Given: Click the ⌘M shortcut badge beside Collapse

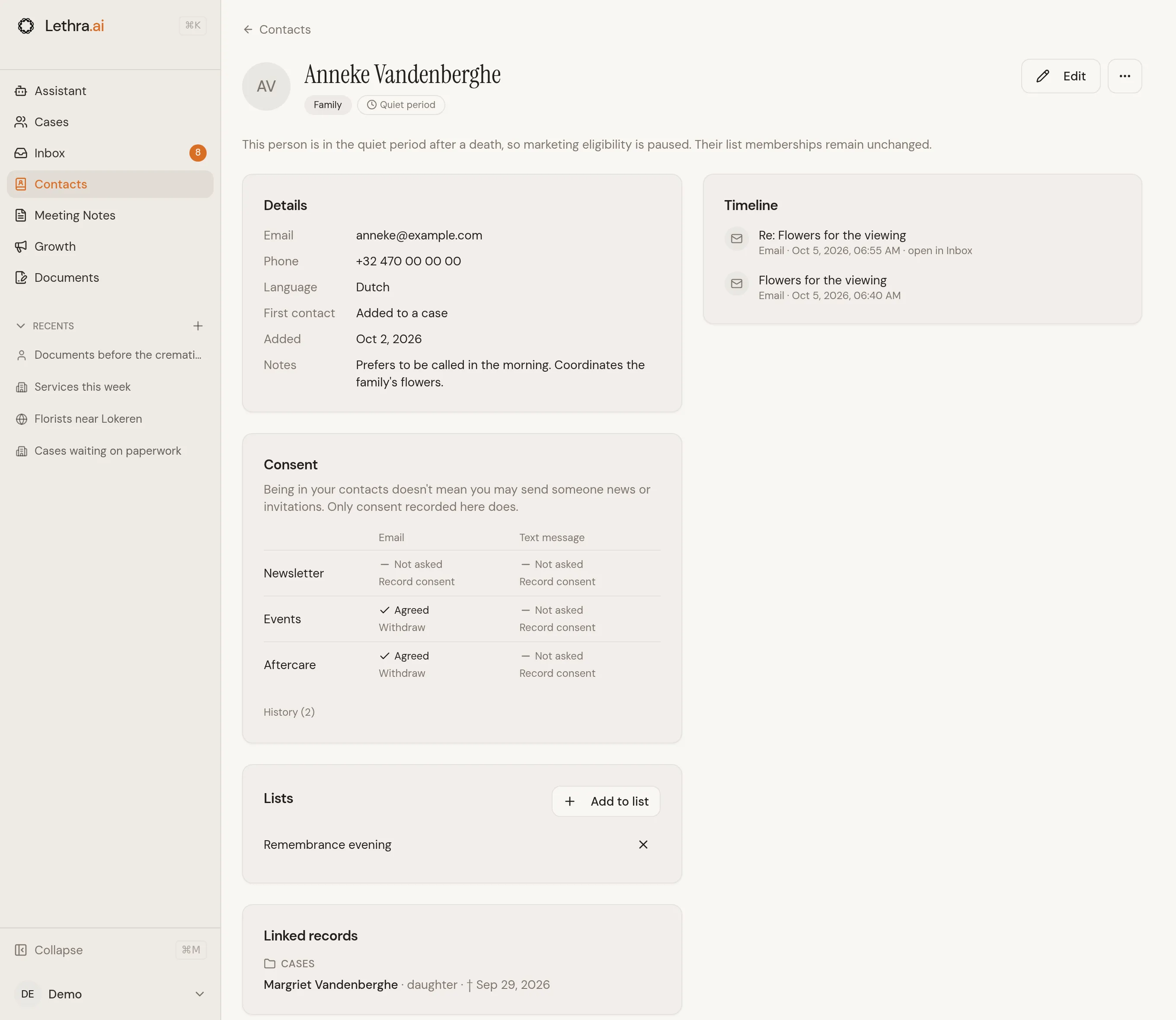Looking at the screenshot, I should (191, 950).
